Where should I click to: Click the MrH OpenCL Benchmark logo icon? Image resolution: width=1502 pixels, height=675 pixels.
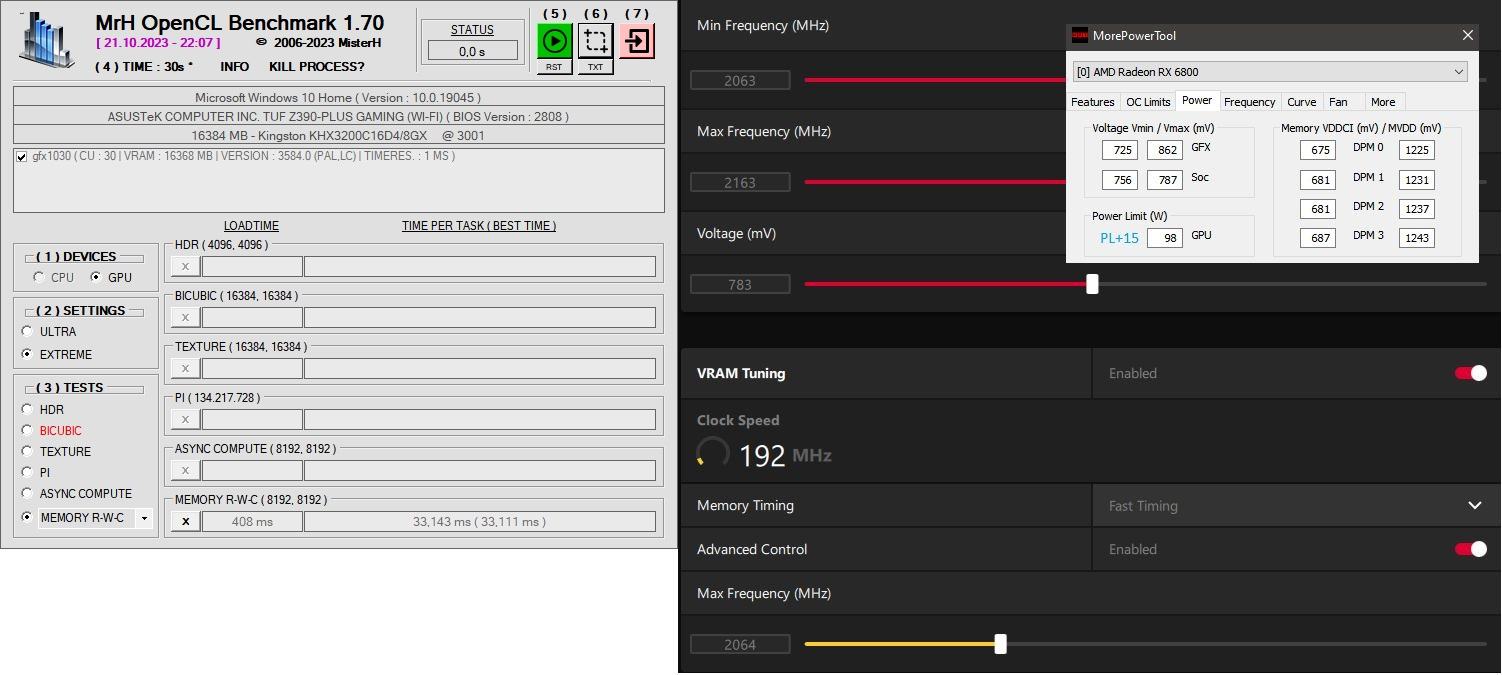(x=46, y=40)
